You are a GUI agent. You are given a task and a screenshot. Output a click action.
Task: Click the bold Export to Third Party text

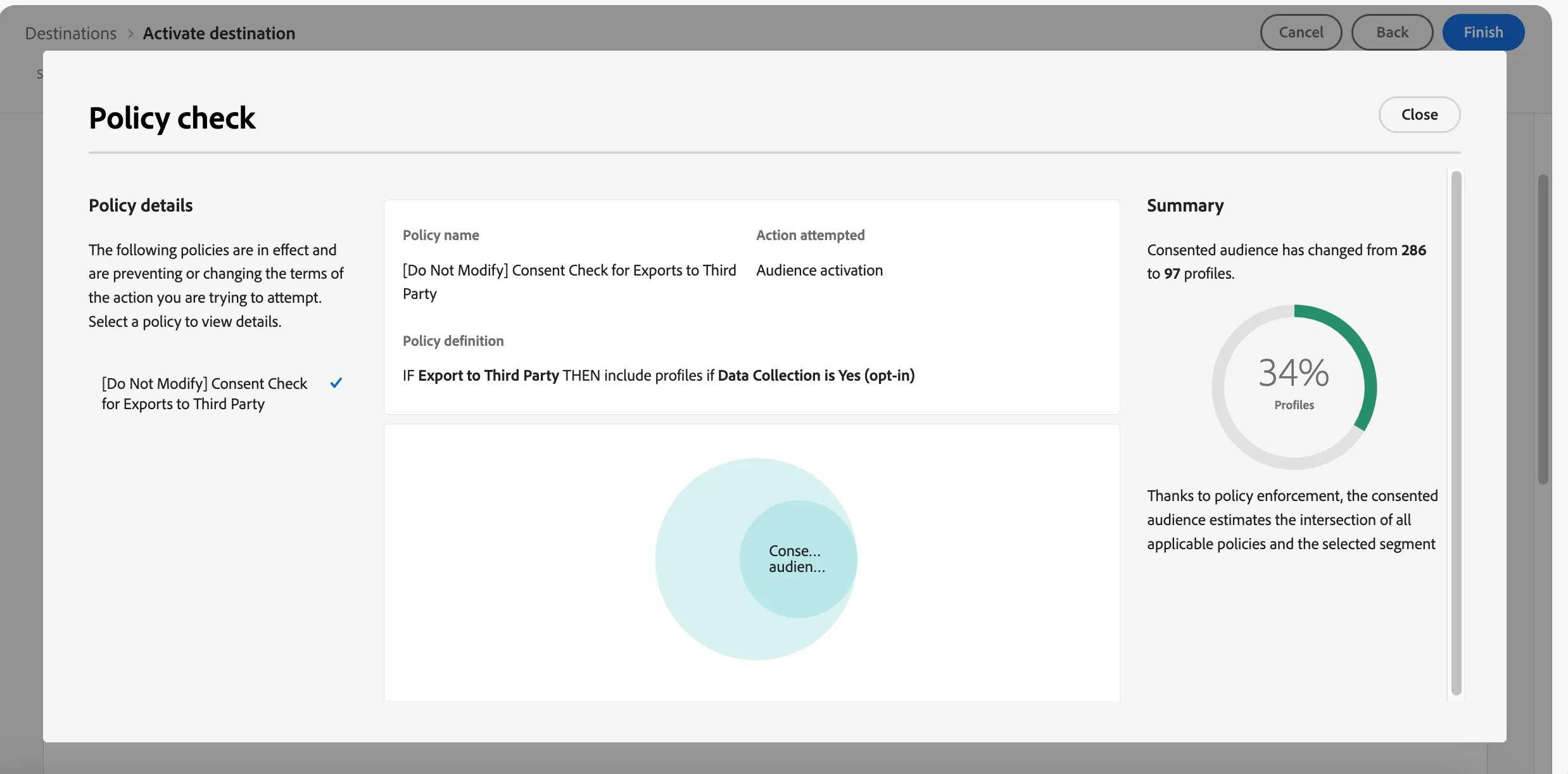(x=489, y=375)
